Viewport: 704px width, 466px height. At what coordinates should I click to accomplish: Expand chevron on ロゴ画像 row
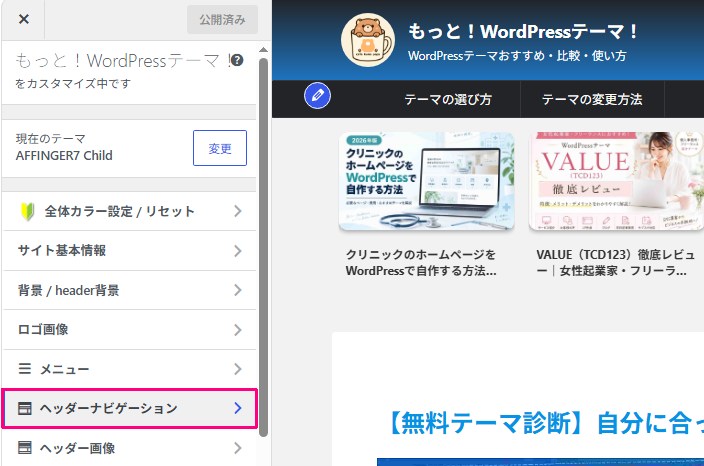[238, 330]
